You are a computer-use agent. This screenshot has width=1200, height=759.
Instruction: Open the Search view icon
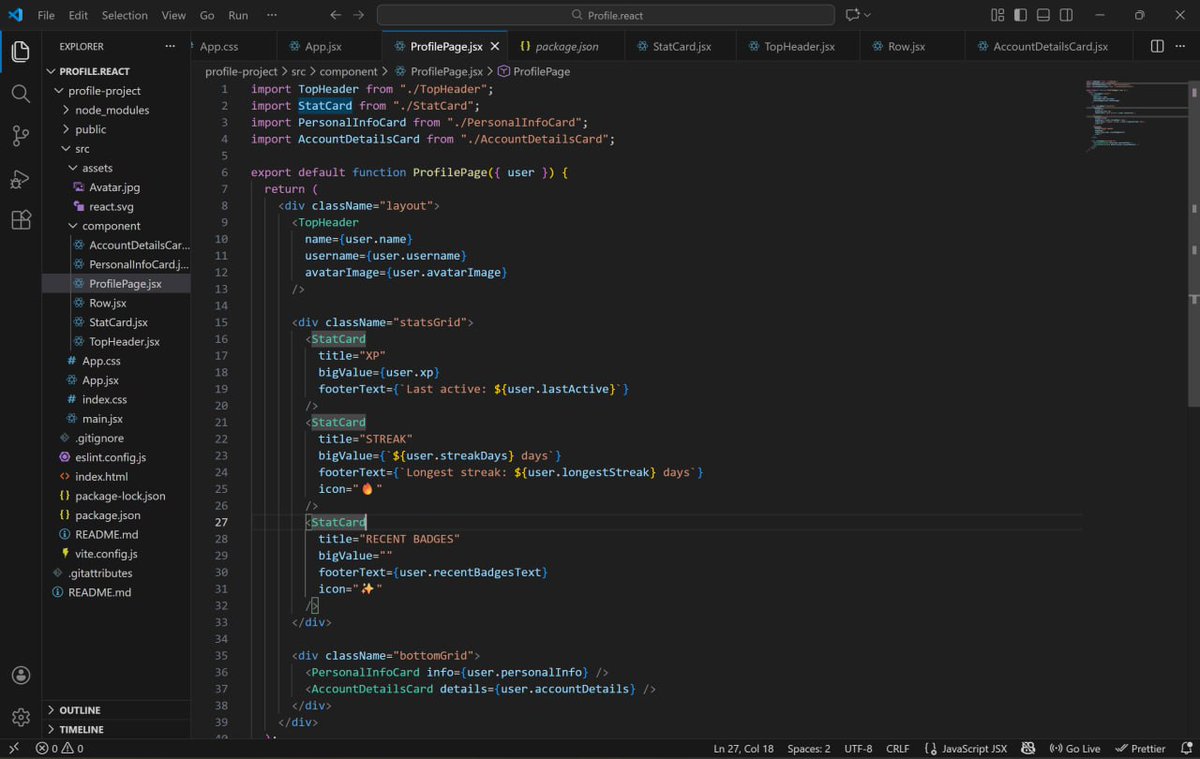[x=20, y=94]
